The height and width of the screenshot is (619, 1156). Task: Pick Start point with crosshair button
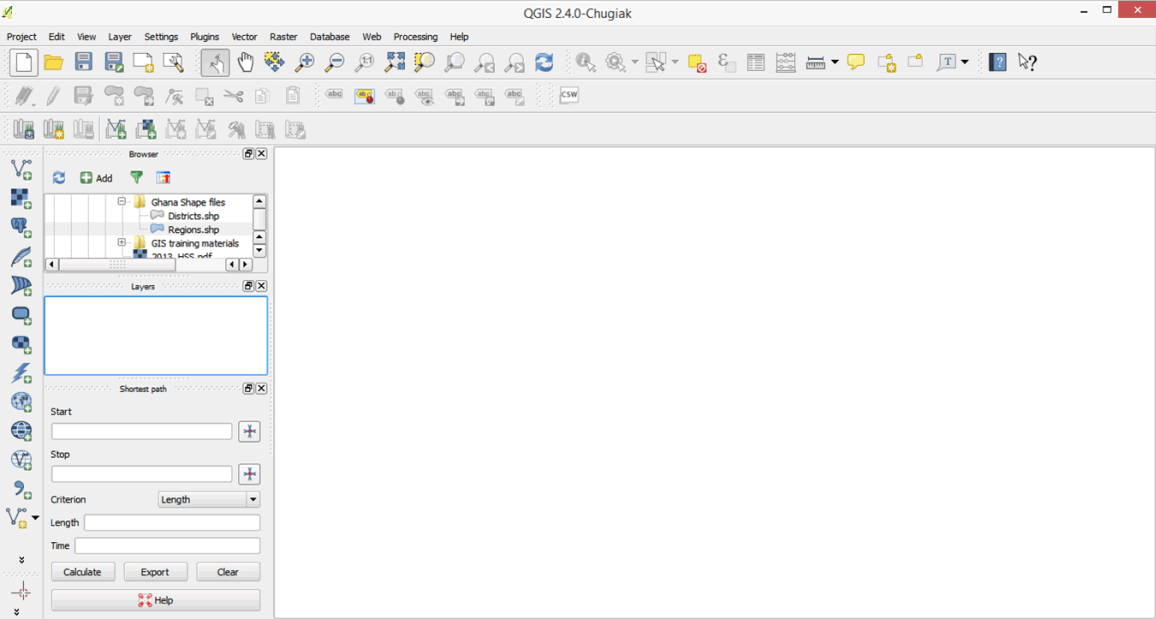click(249, 432)
